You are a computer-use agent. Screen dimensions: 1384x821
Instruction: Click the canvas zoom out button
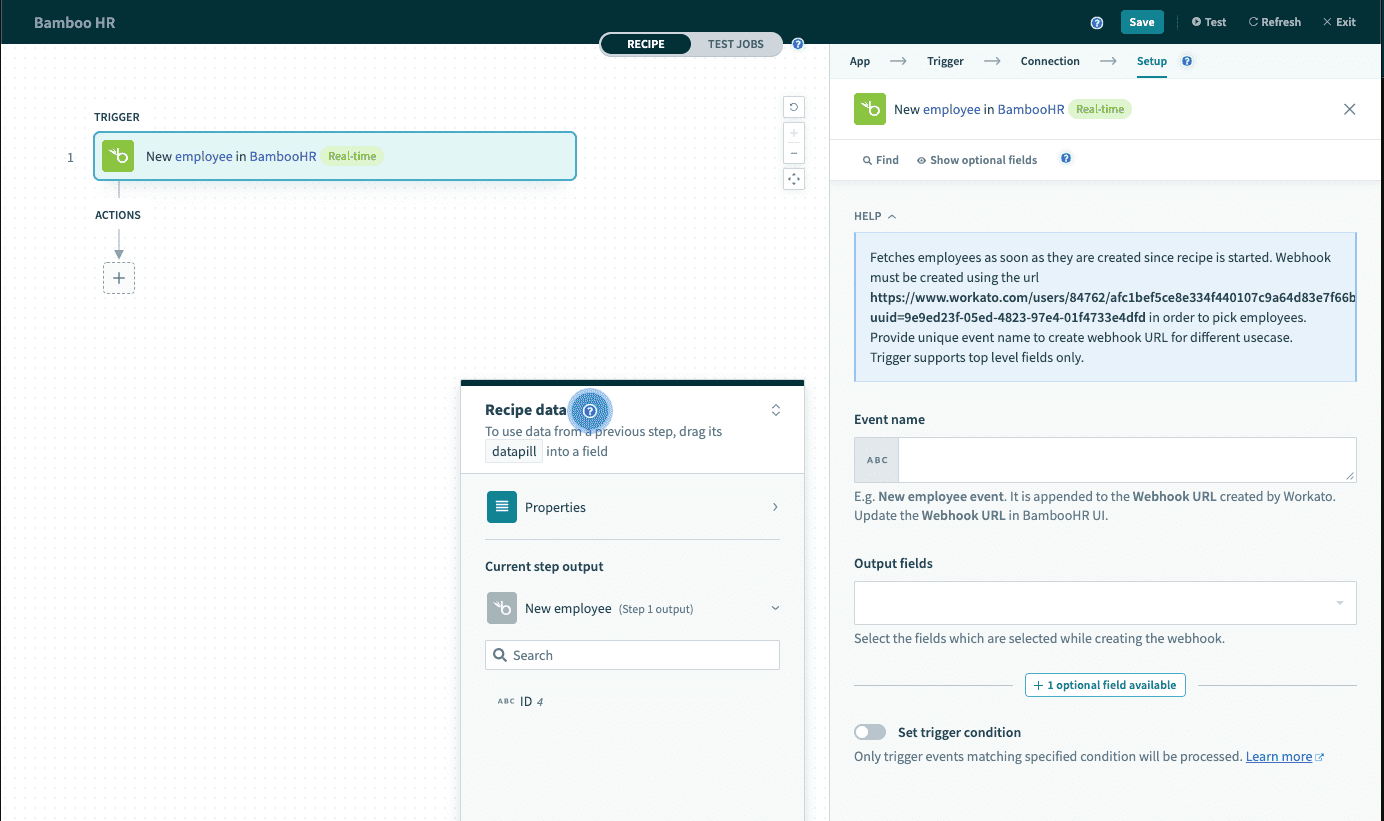click(794, 153)
